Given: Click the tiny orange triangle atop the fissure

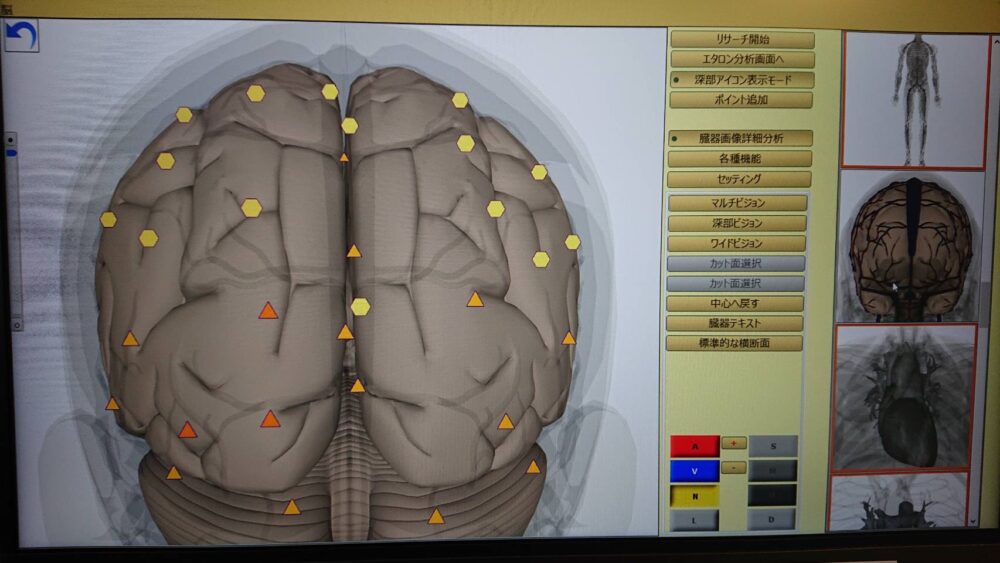Looking at the screenshot, I should (344, 157).
